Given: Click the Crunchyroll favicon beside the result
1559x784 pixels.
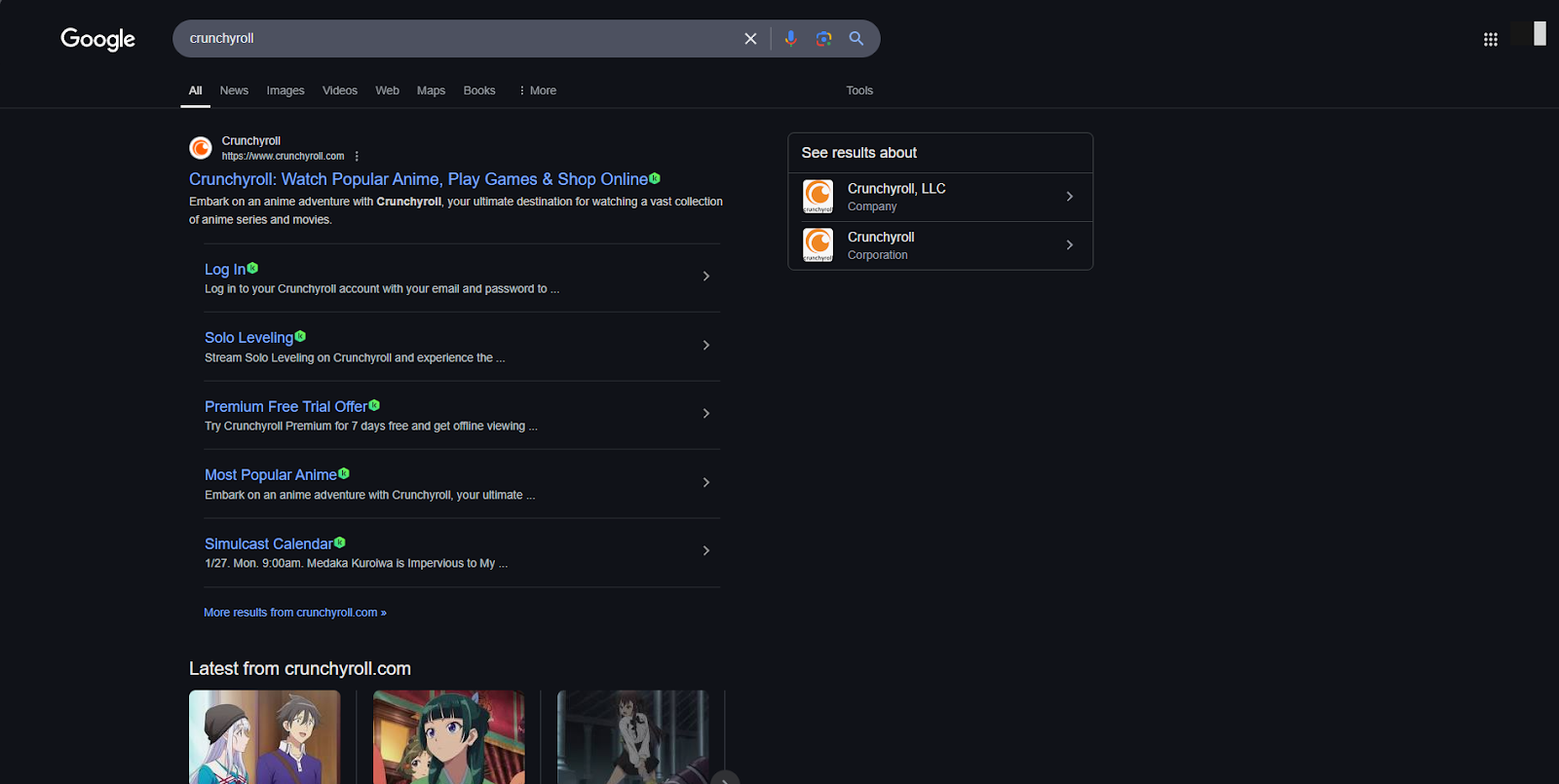Looking at the screenshot, I should coord(201,148).
